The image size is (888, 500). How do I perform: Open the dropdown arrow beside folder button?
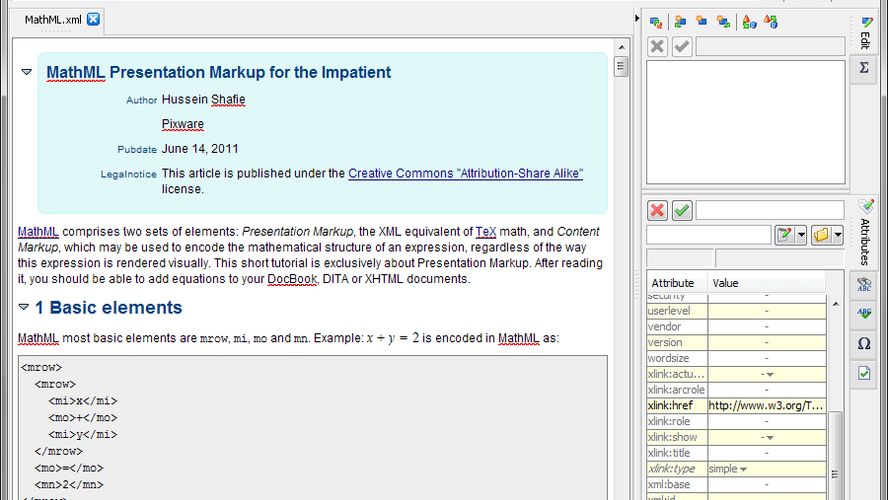[x=838, y=235]
